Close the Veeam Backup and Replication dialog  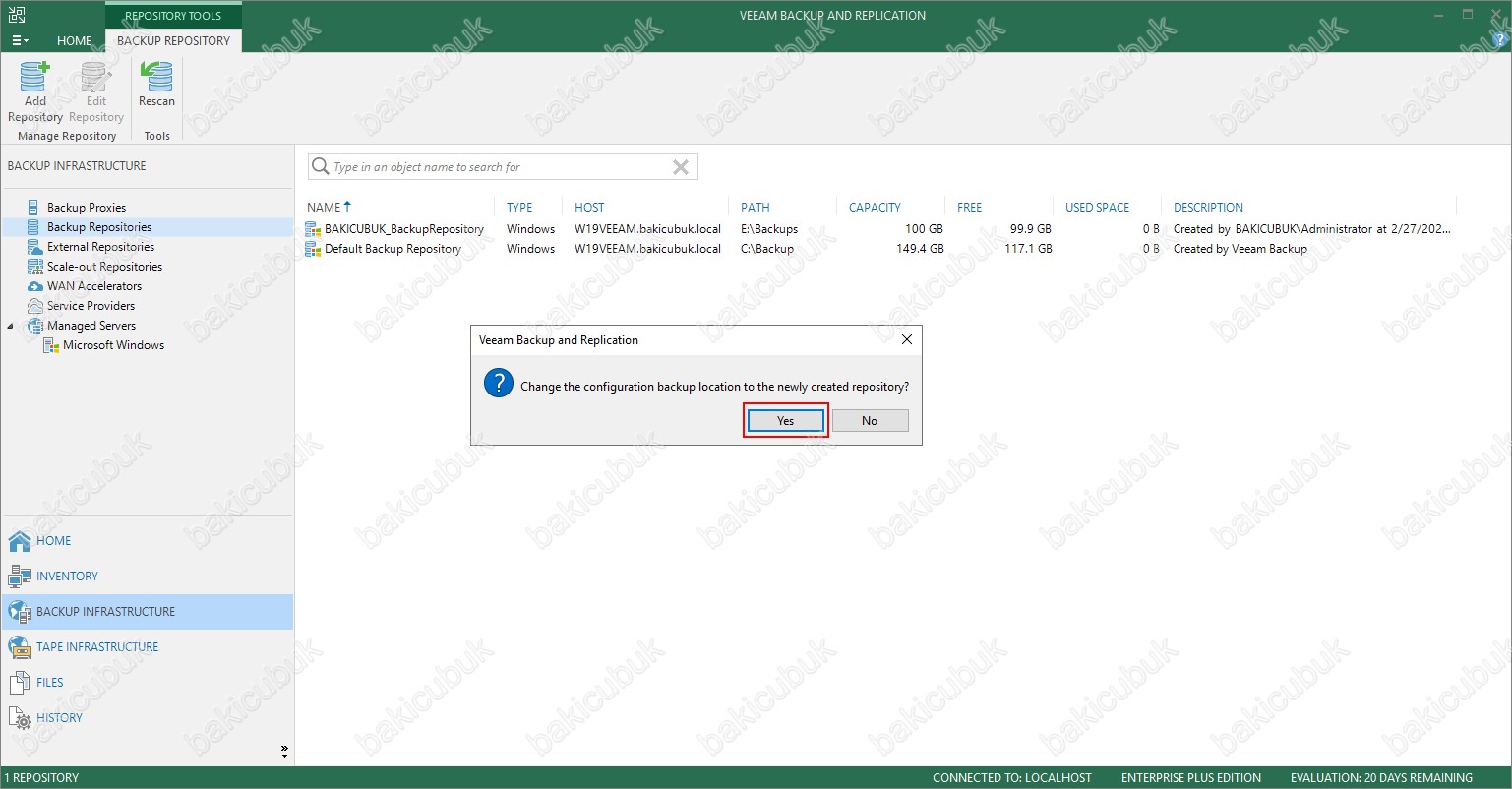[907, 340]
